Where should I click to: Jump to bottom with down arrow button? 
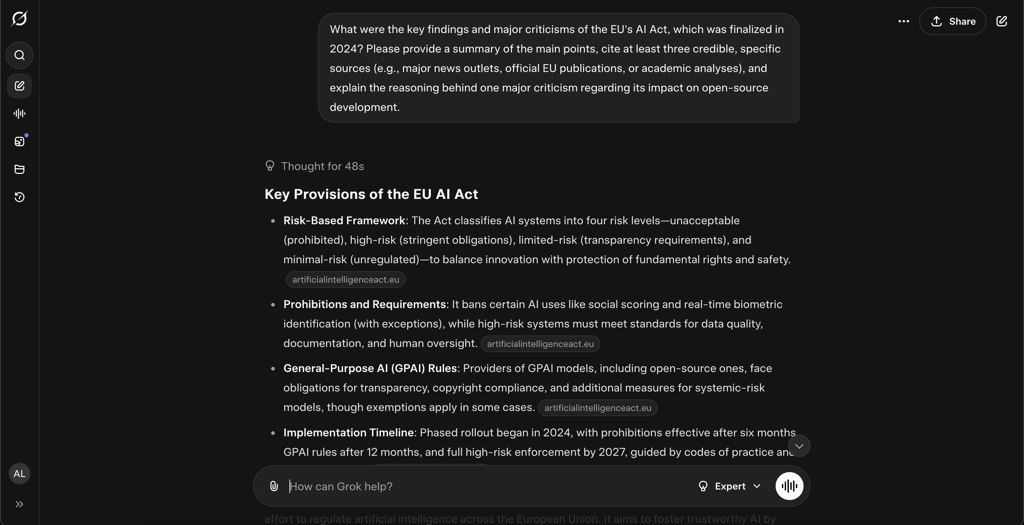coord(799,446)
